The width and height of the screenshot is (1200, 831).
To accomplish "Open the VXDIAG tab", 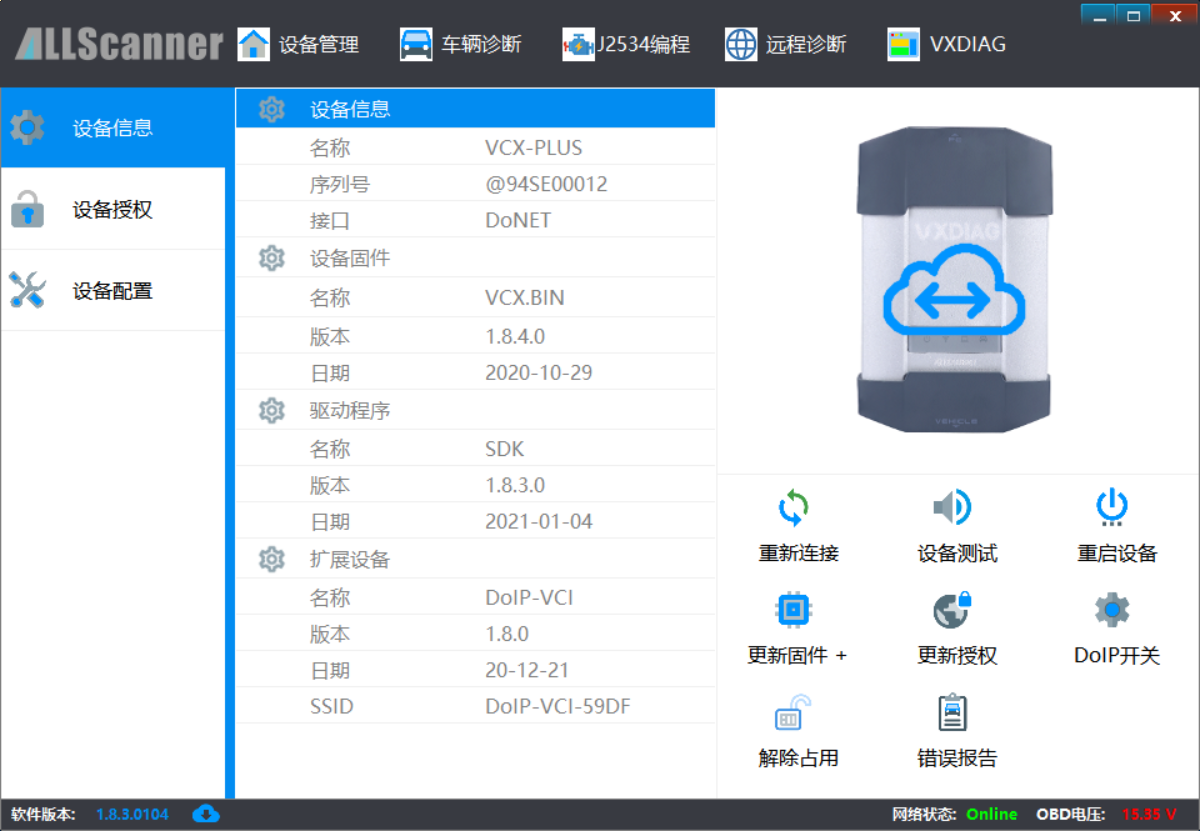I will tap(947, 44).
